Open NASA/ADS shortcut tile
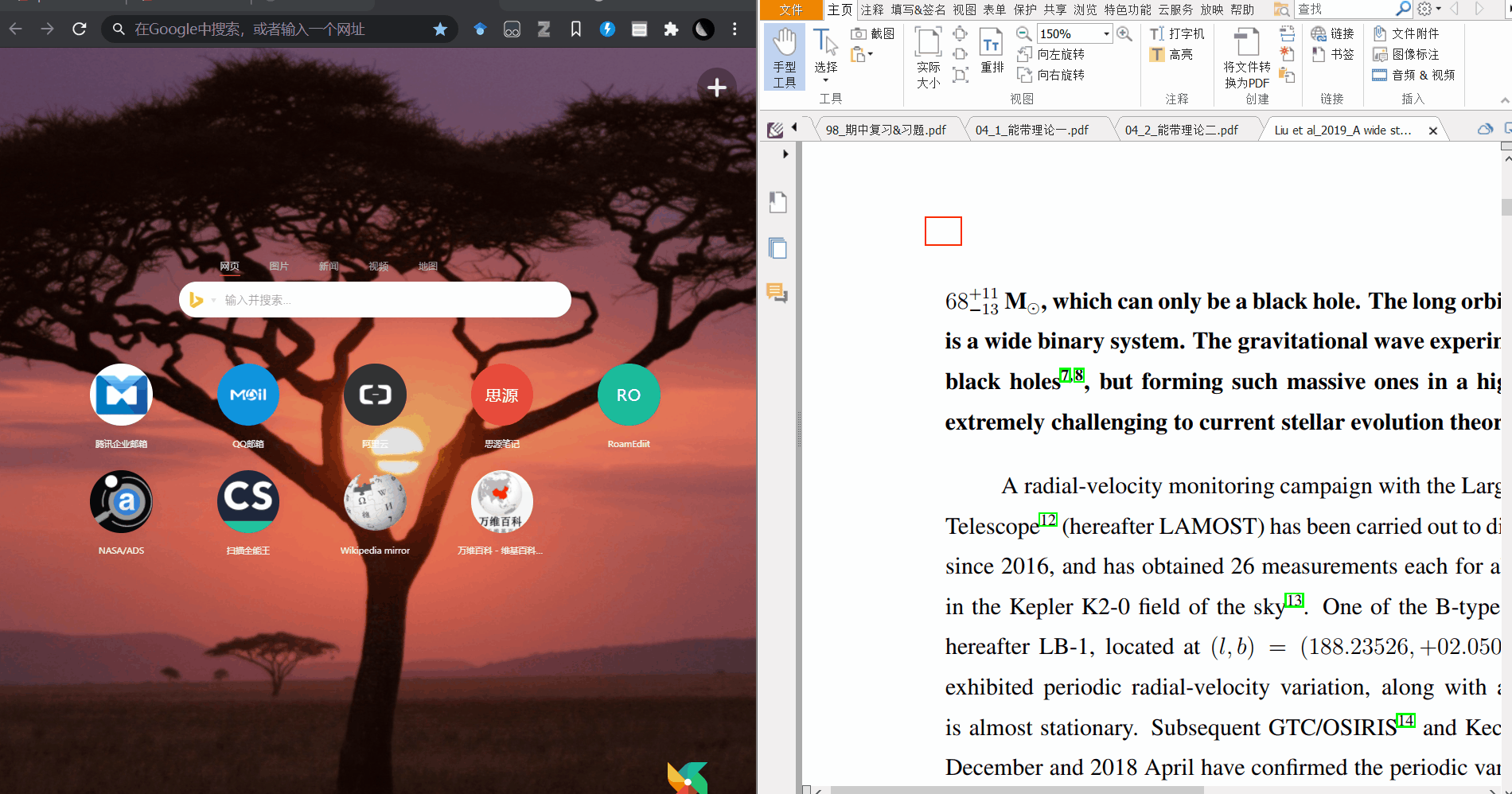The image size is (1512, 794). click(x=121, y=502)
